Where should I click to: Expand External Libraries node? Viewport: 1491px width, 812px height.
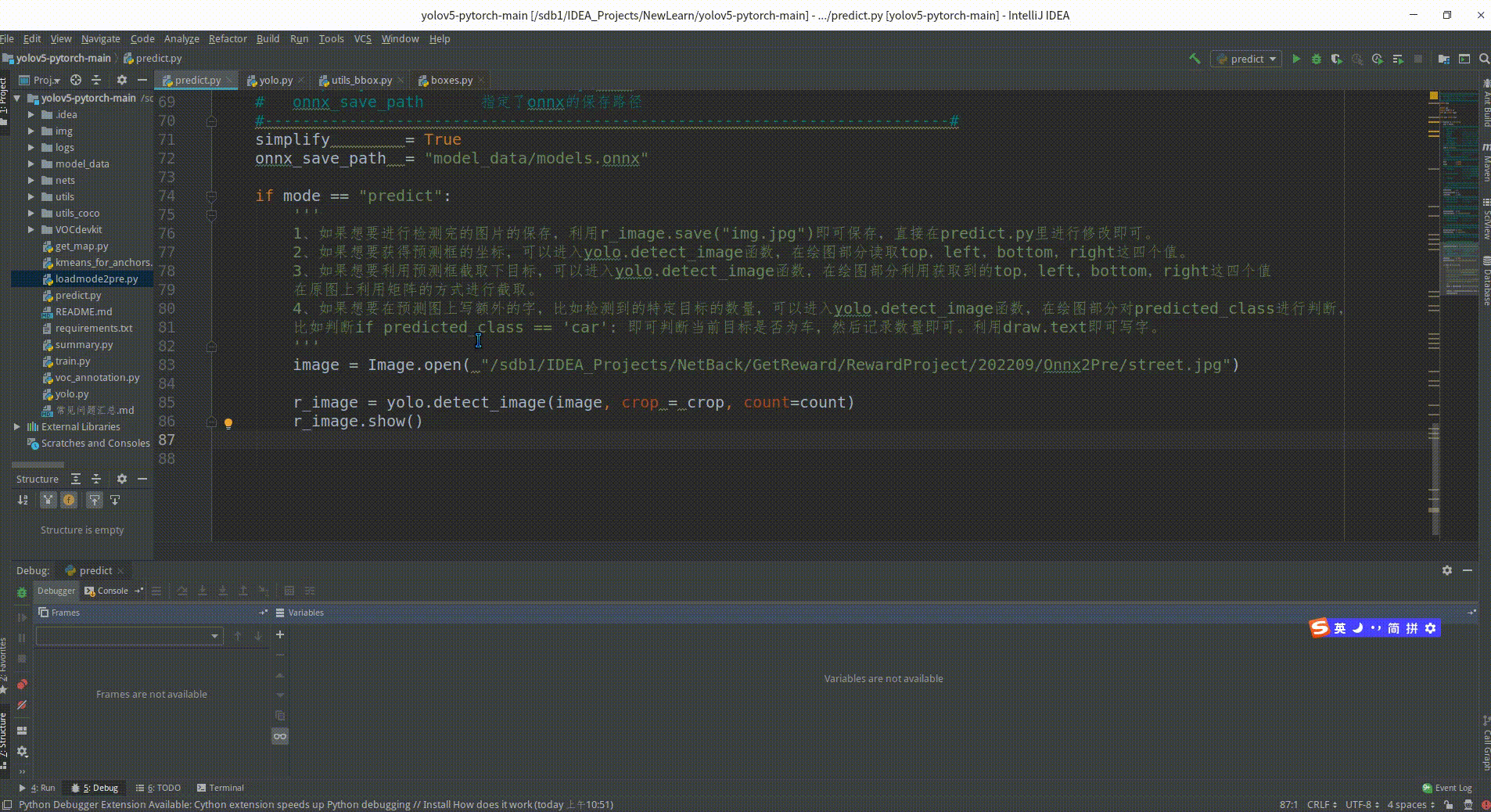[17, 426]
